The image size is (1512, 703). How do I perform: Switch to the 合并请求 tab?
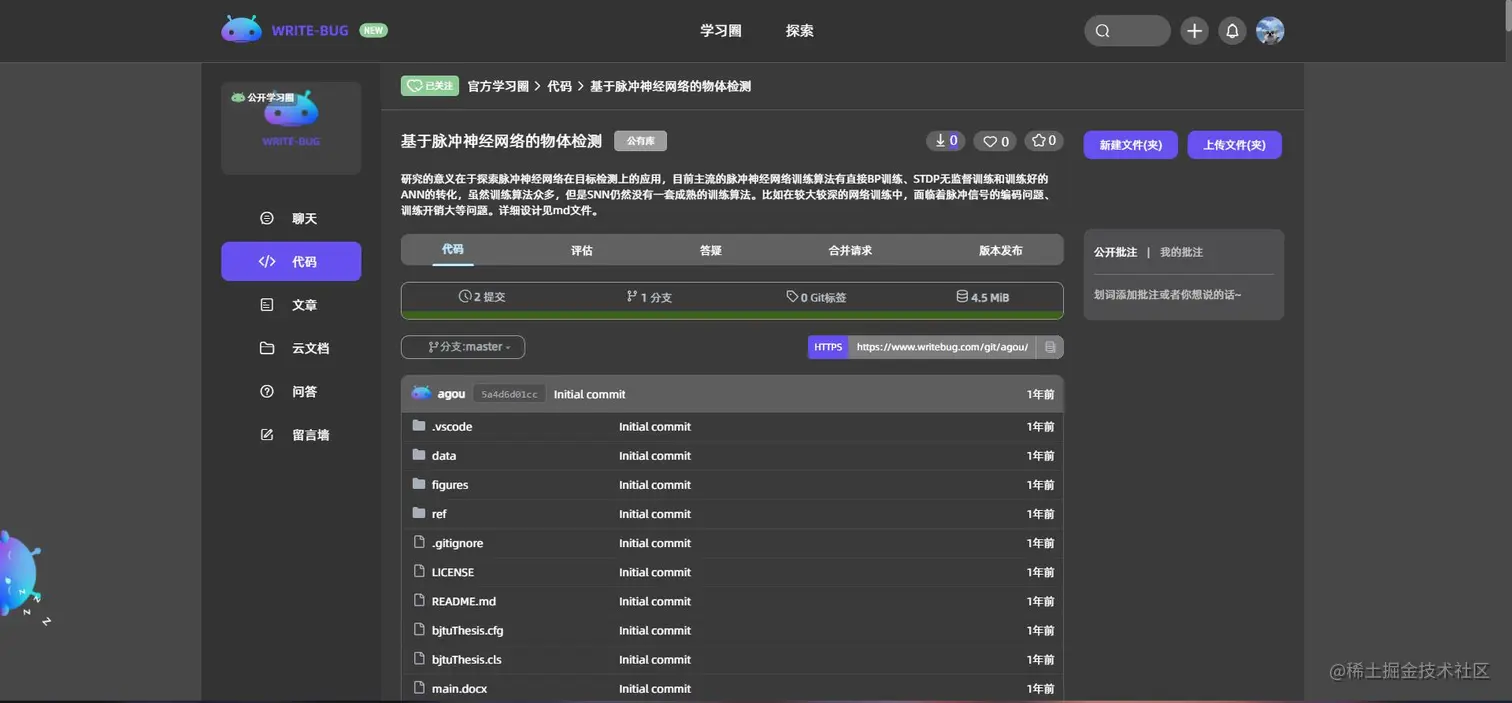point(850,250)
